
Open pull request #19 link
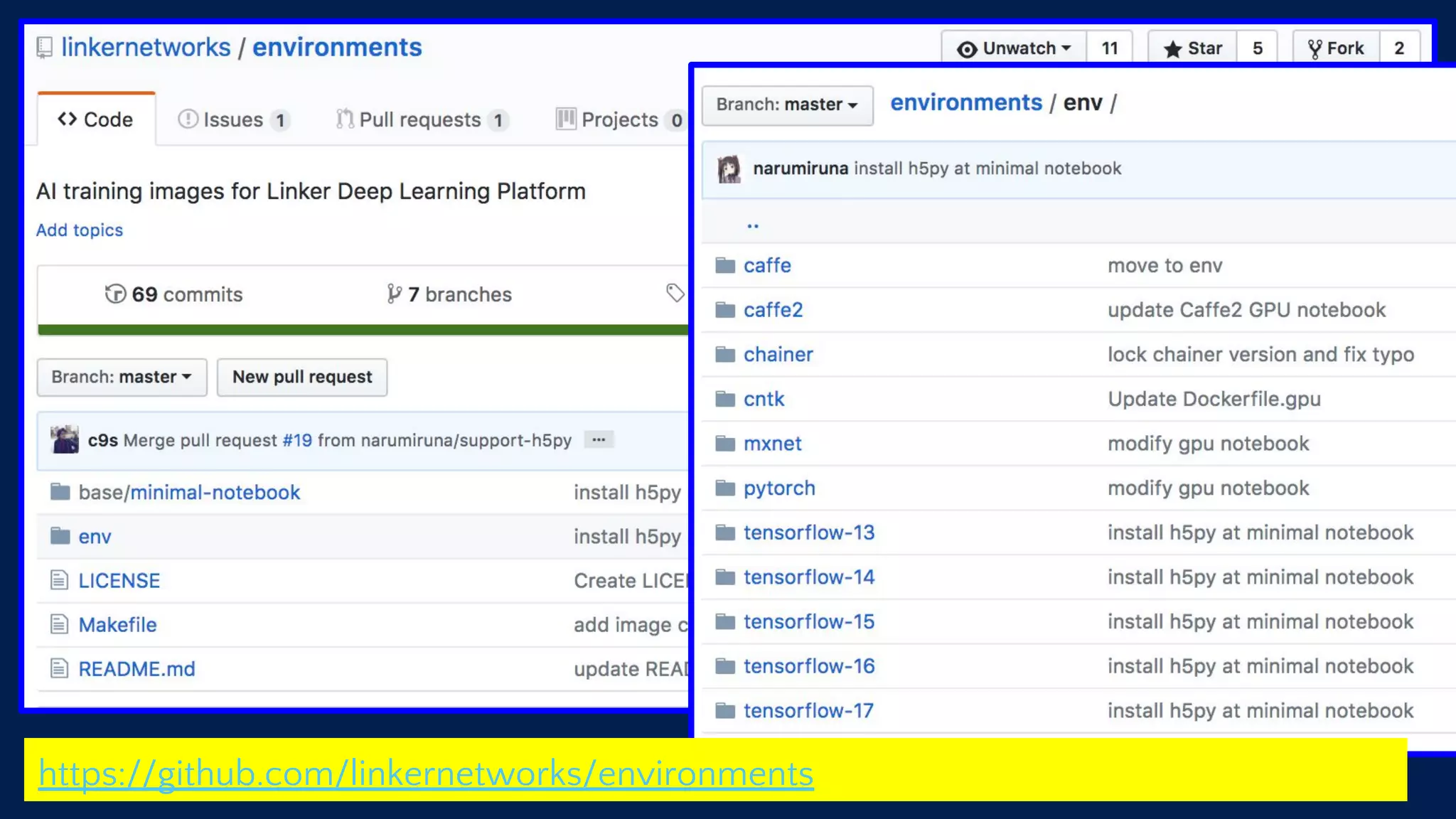tap(297, 440)
